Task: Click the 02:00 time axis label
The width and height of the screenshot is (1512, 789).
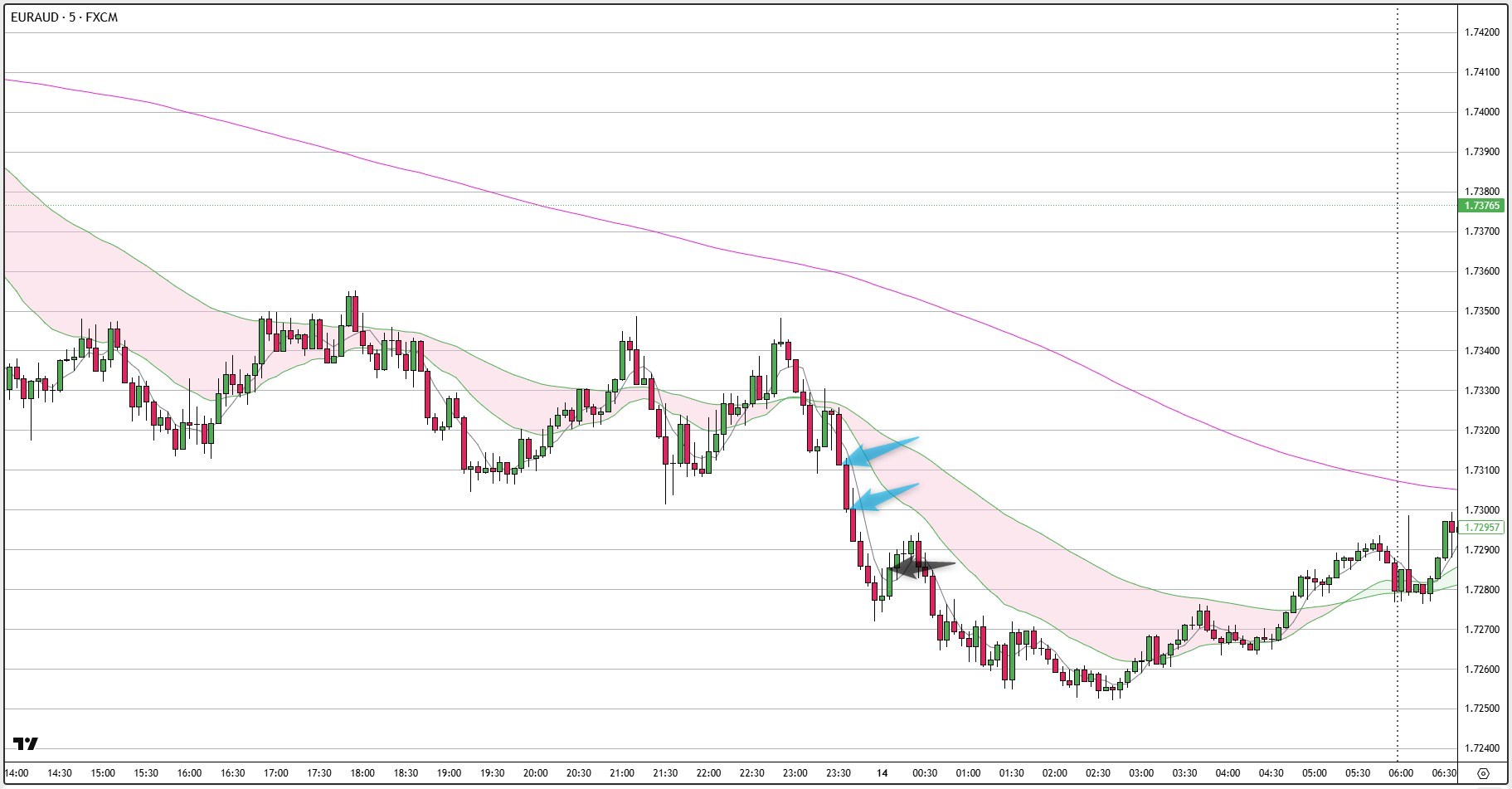Action: point(1055,773)
